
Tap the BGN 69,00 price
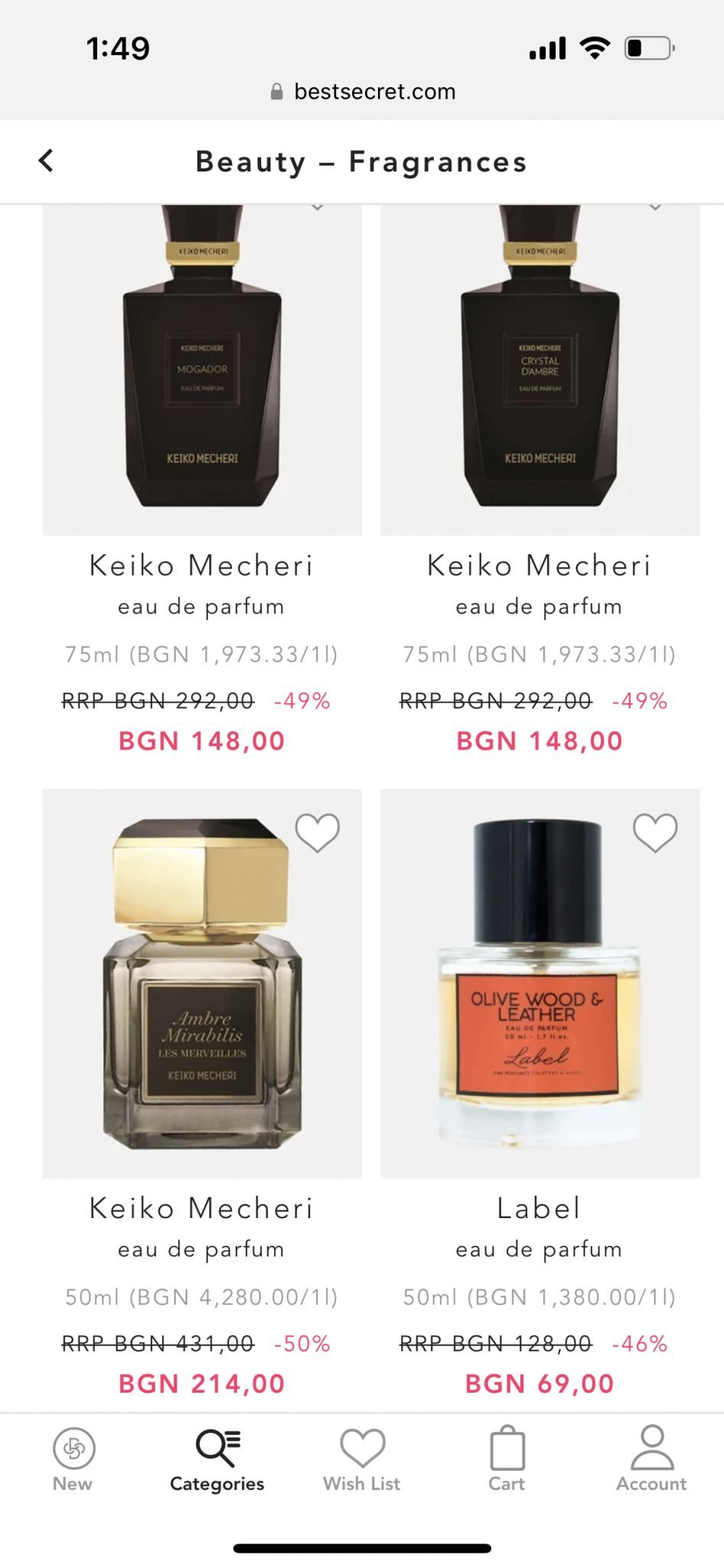[540, 1383]
